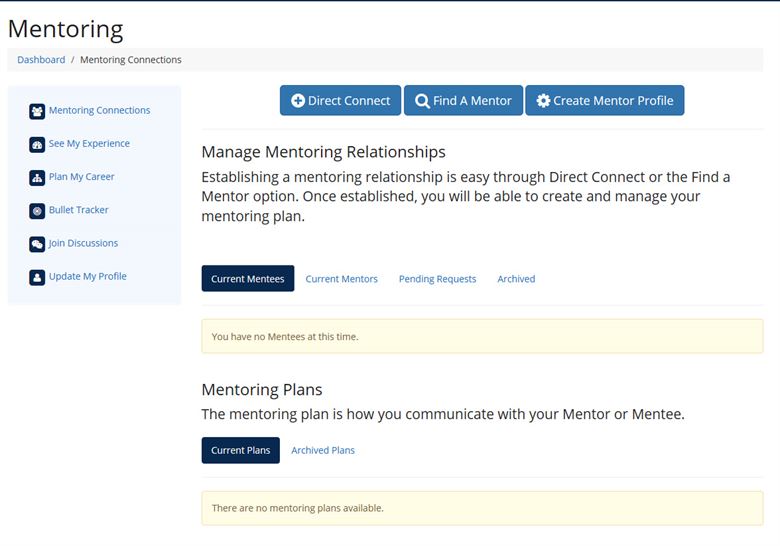Click the Plan My Career icon
This screenshot has height=546, width=780.
(37, 177)
